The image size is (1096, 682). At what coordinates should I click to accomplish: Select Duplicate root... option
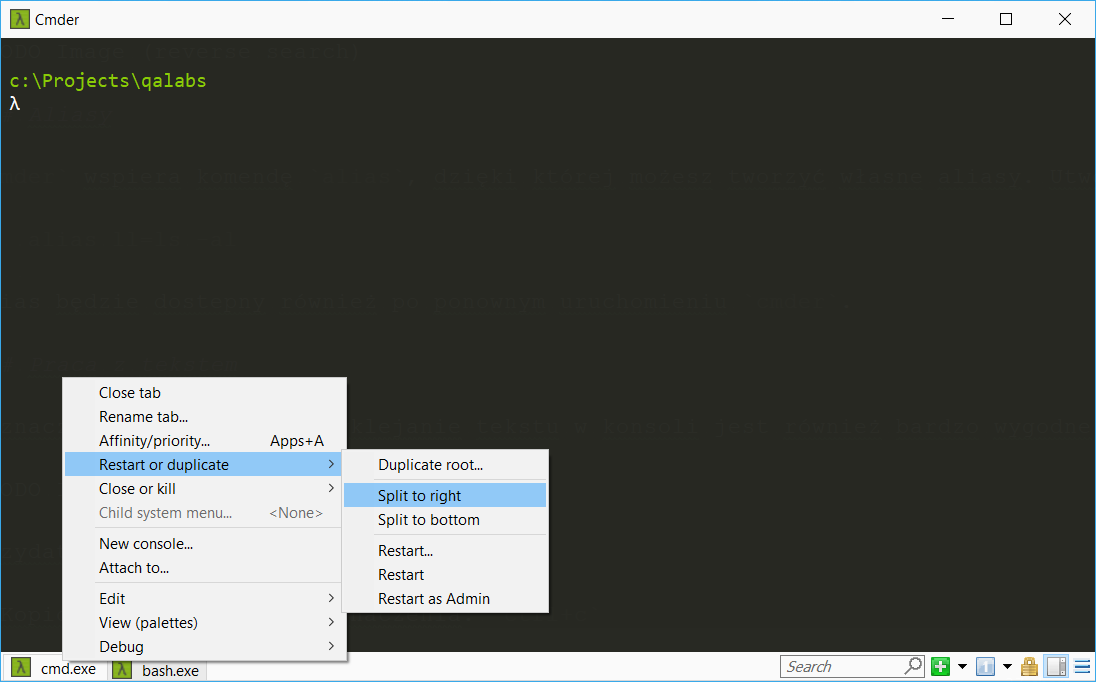point(430,465)
